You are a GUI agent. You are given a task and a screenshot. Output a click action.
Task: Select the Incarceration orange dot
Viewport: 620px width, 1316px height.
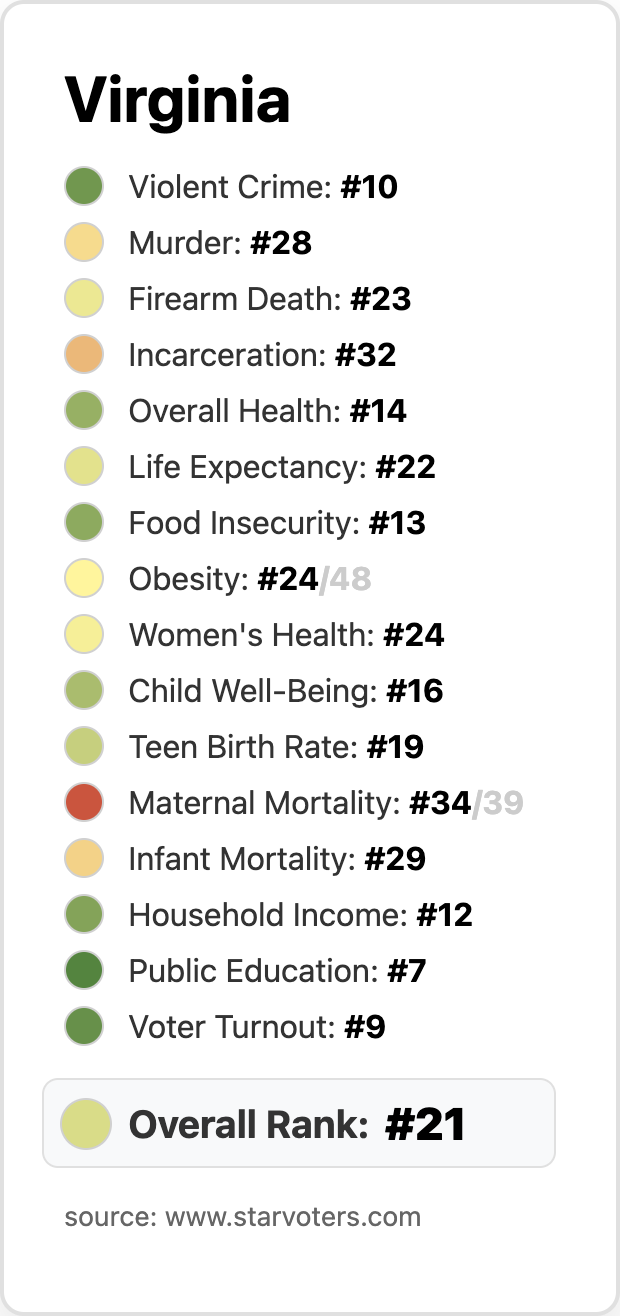tap(84, 355)
